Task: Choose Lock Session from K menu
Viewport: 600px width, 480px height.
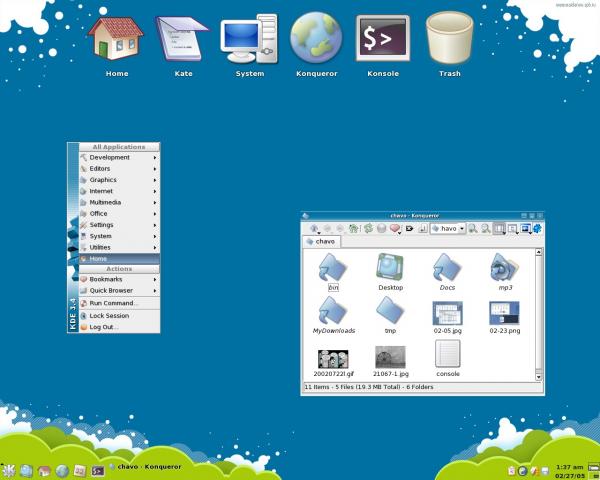Action: 119,316
